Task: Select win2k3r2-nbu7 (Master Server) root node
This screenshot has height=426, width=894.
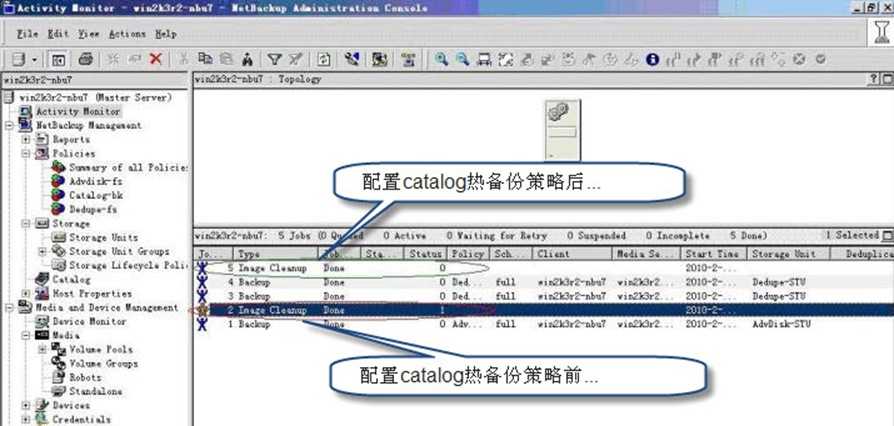Action: (95, 98)
